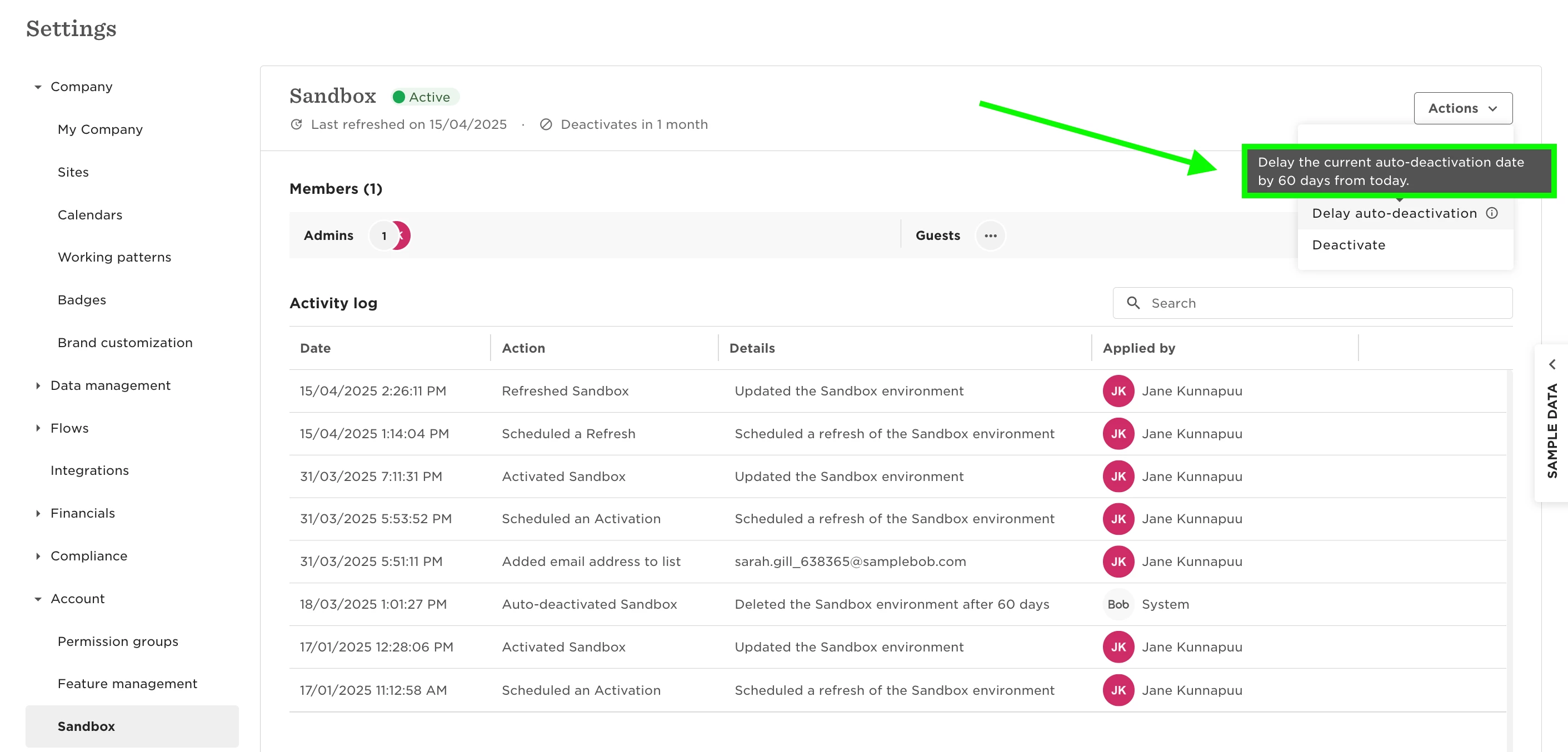Screen dimensions: 1568x752
Task: Click the Applied by column header
Action: pyautogui.click(x=1139, y=348)
